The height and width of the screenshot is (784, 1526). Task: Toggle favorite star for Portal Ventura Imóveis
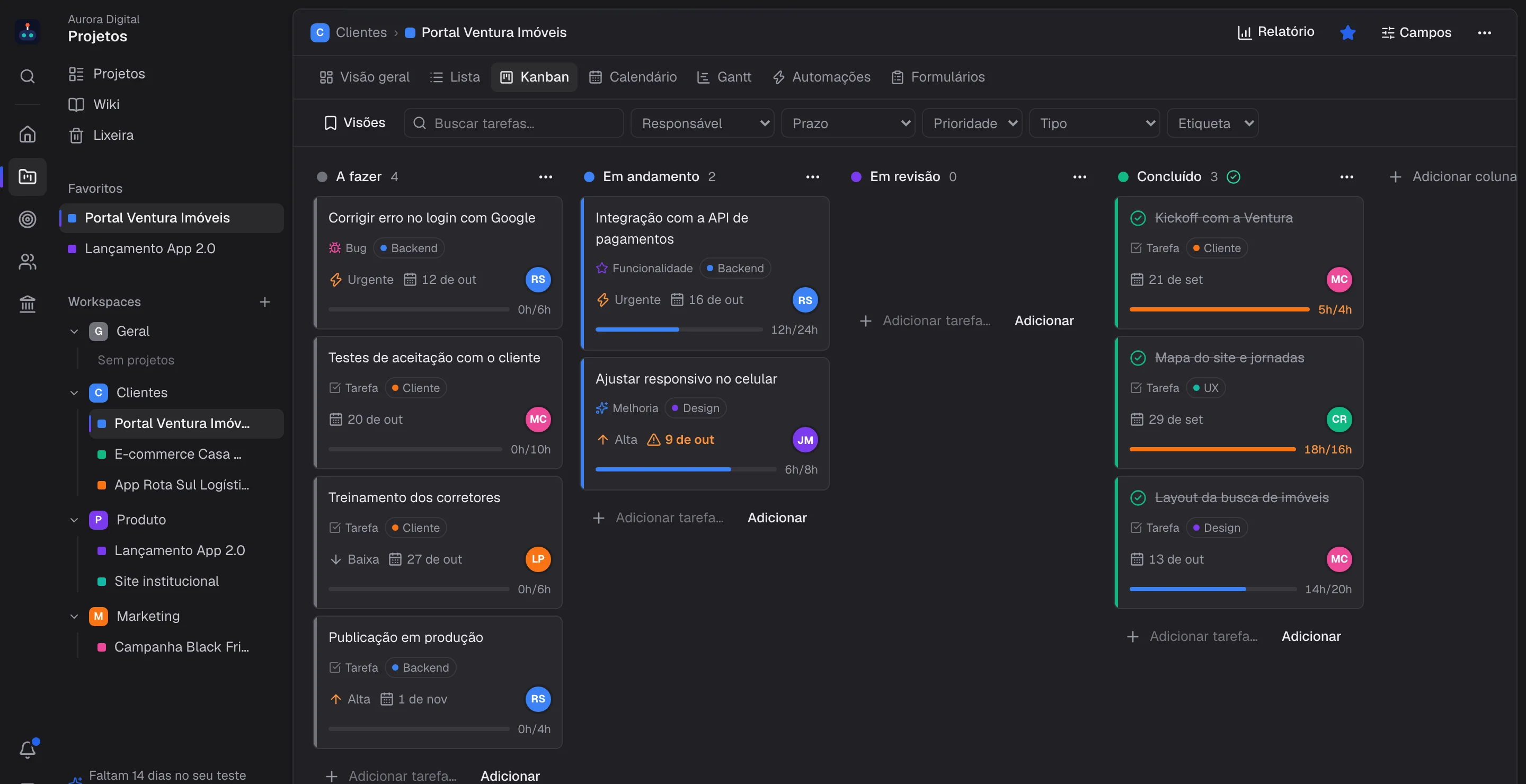click(1347, 32)
